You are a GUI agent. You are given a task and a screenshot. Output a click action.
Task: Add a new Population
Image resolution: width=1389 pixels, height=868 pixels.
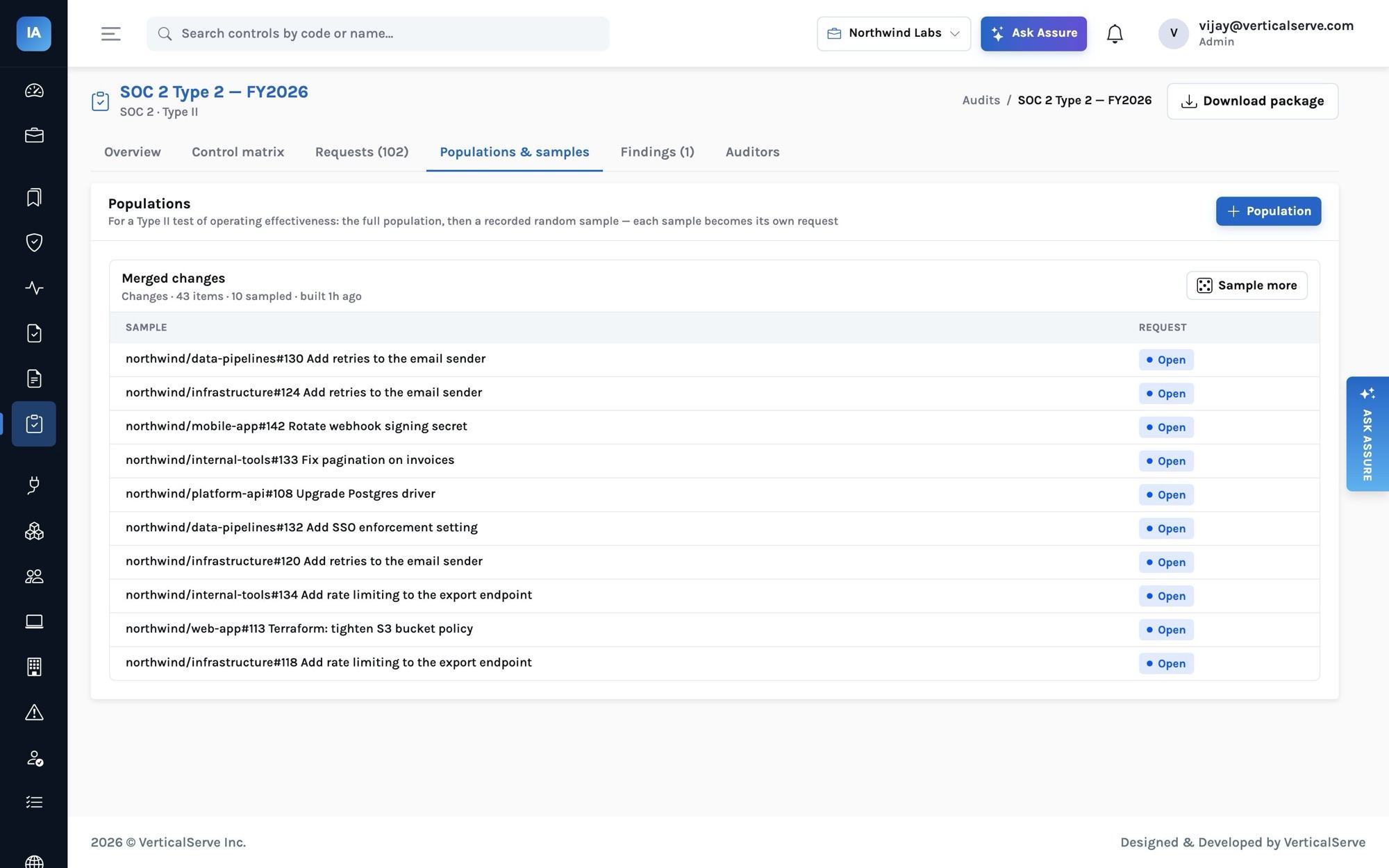pos(1268,211)
